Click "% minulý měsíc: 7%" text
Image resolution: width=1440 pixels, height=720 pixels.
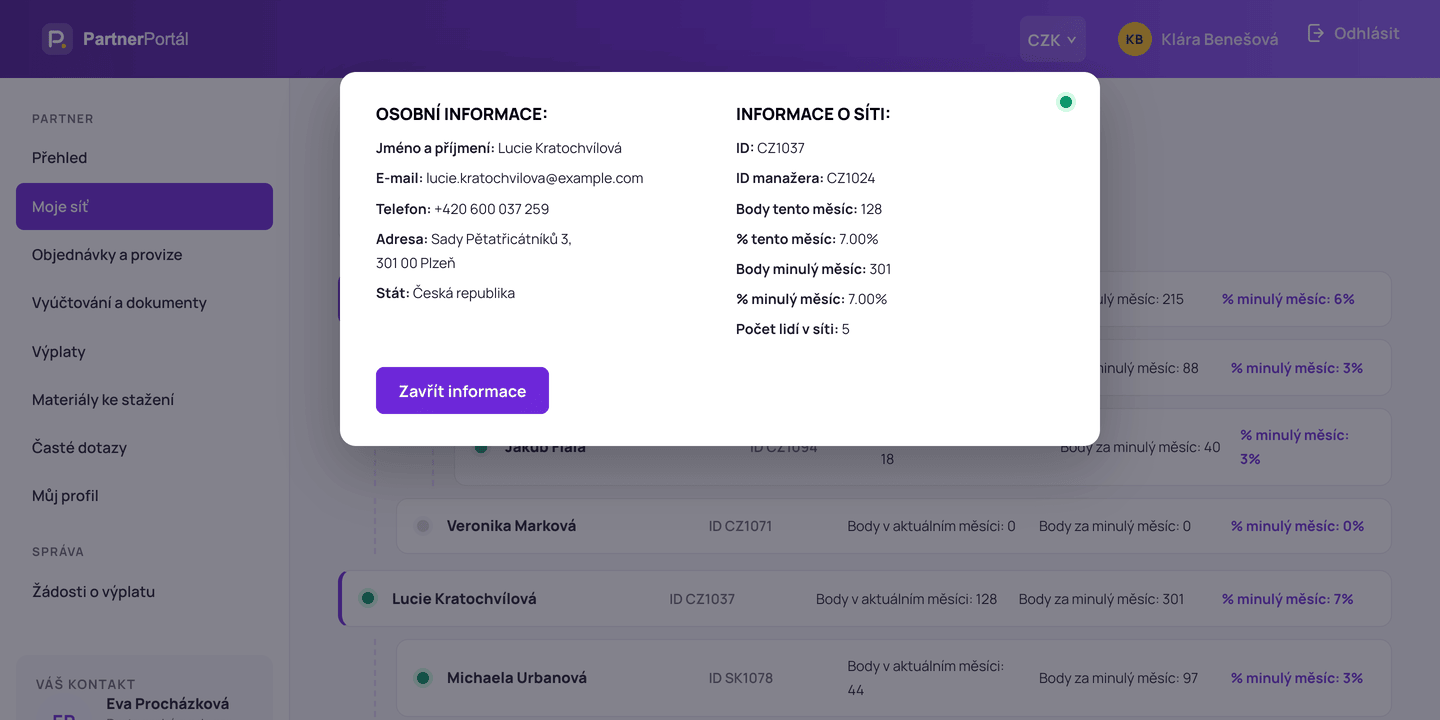(x=1287, y=599)
